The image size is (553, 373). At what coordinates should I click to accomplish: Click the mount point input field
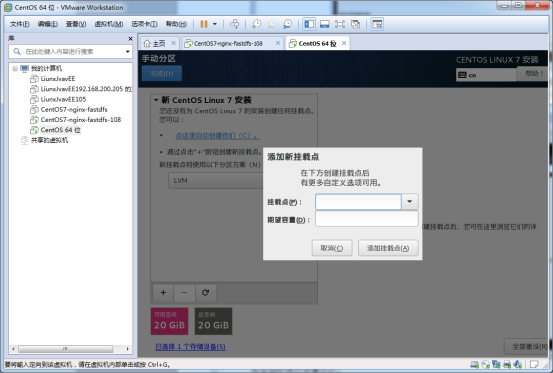[358, 202]
